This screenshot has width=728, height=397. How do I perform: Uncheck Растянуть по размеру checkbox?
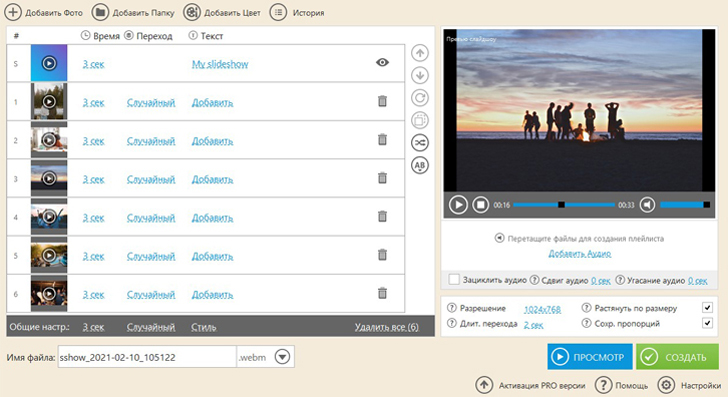[707, 307]
